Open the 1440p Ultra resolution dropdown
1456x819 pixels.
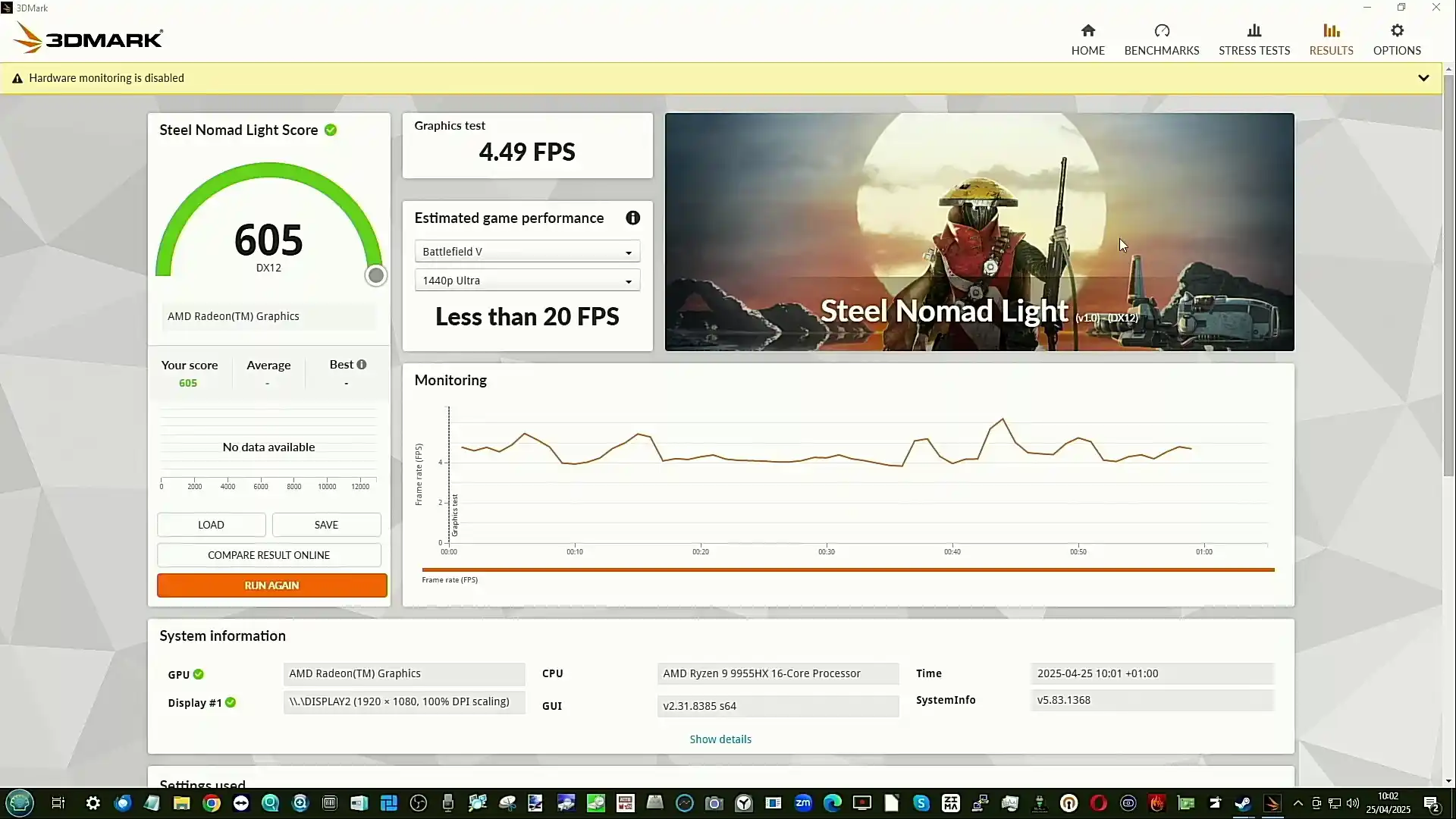pyautogui.click(x=527, y=281)
